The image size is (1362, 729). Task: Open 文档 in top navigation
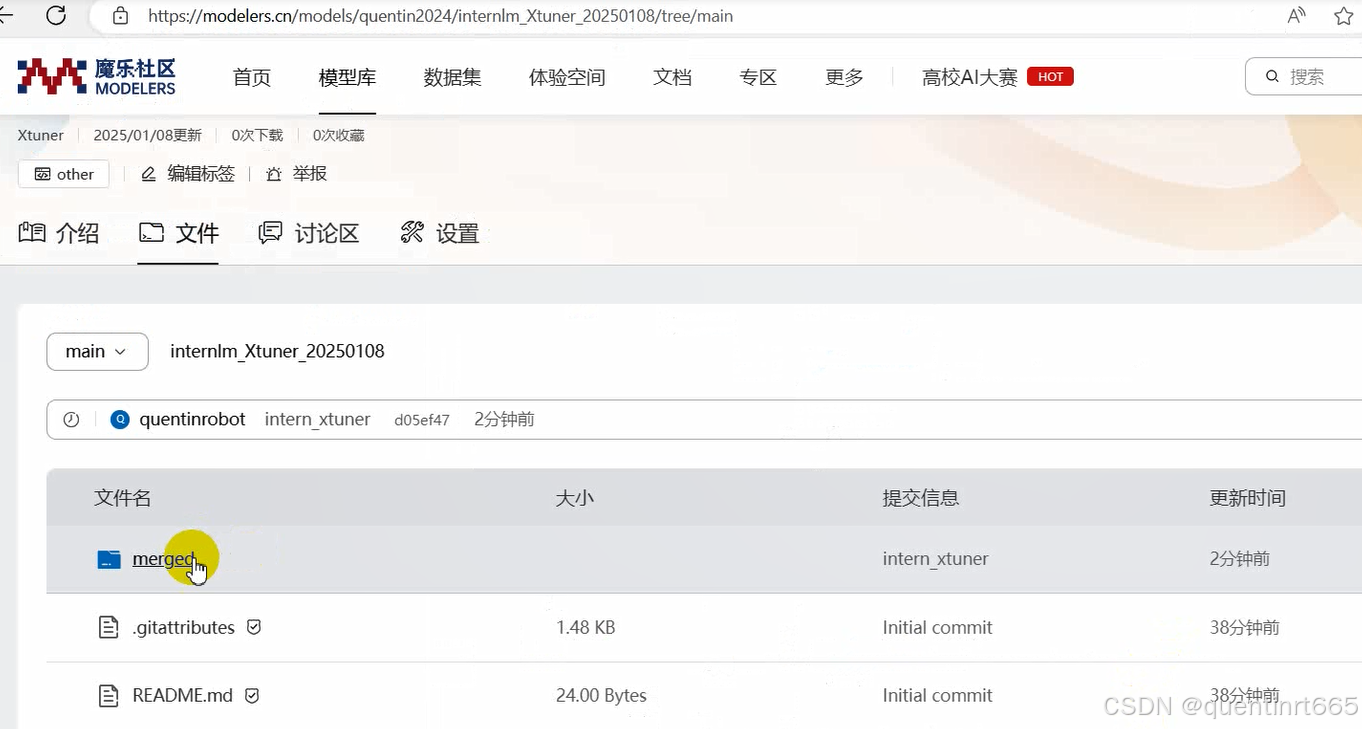click(x=672, y=77)
